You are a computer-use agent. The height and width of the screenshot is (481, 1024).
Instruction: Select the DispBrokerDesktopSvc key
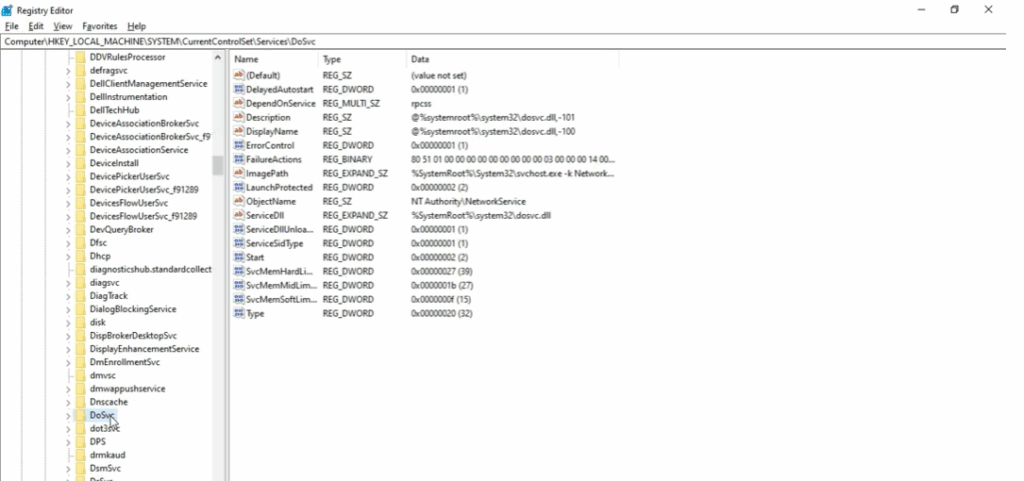(133, 335)
